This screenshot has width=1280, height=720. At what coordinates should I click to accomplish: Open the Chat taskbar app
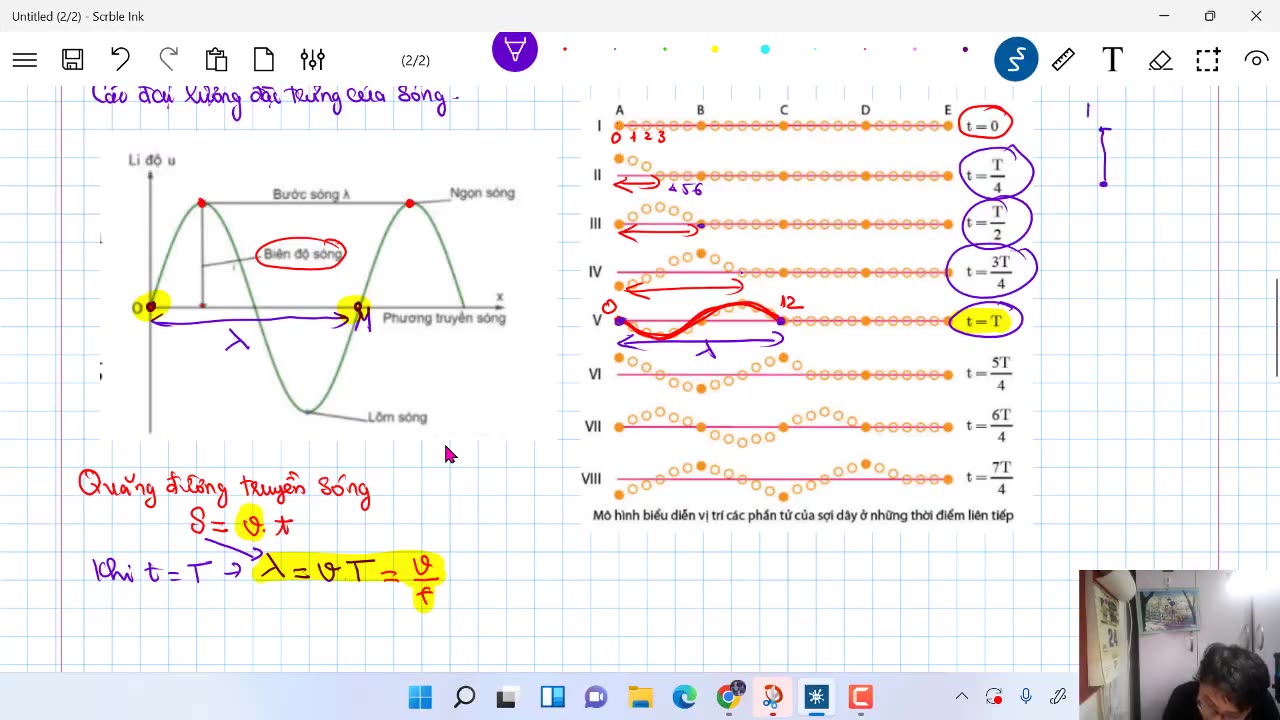[x=596, y=697]
